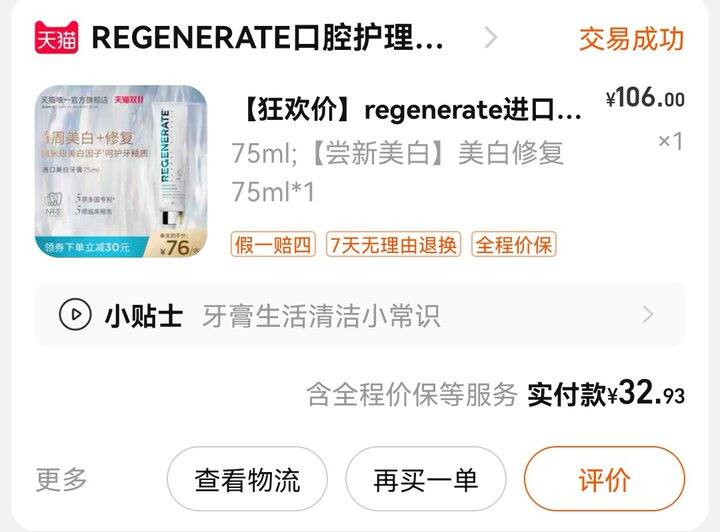Play the 小贴士 video tip icon
Viewport: 720px width, 532px height.
coord(75,315)
